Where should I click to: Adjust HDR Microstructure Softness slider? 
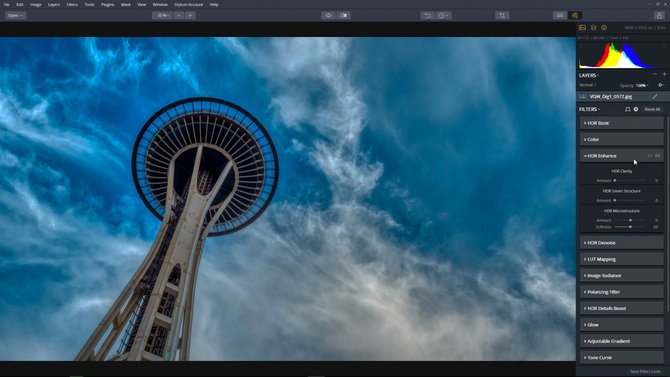tap(631, 227)
